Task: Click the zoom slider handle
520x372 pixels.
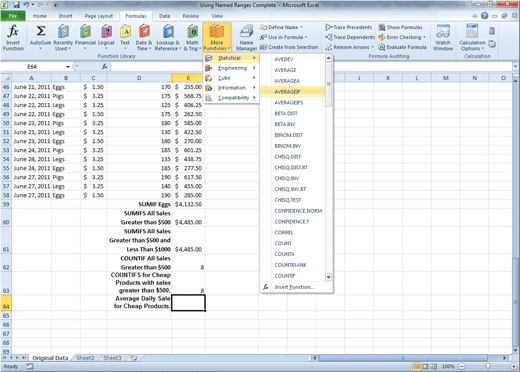Action: tap(488, 366)
